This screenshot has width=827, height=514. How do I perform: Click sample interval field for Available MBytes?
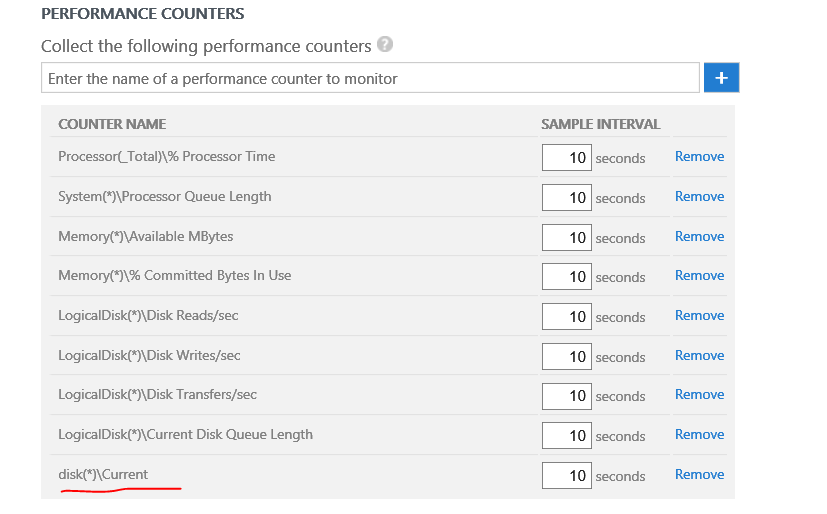coord(566,237)
